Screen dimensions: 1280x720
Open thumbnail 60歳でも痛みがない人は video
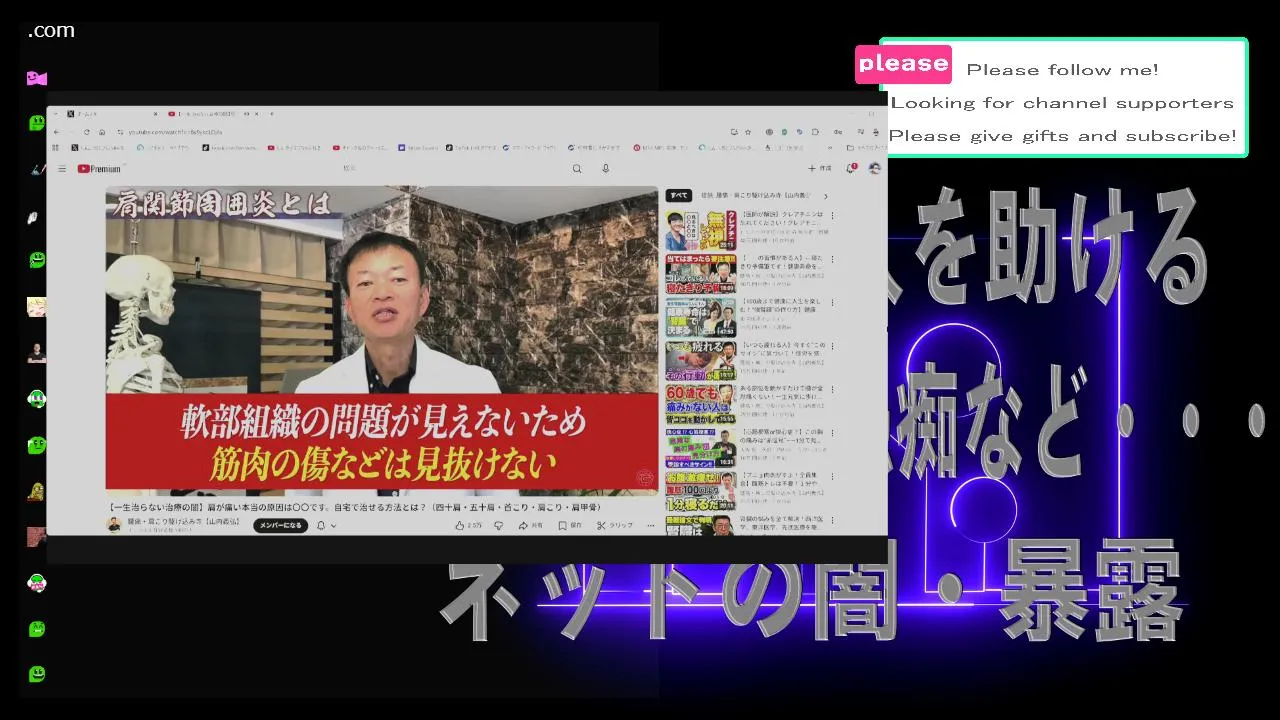[x=701, y=404]
